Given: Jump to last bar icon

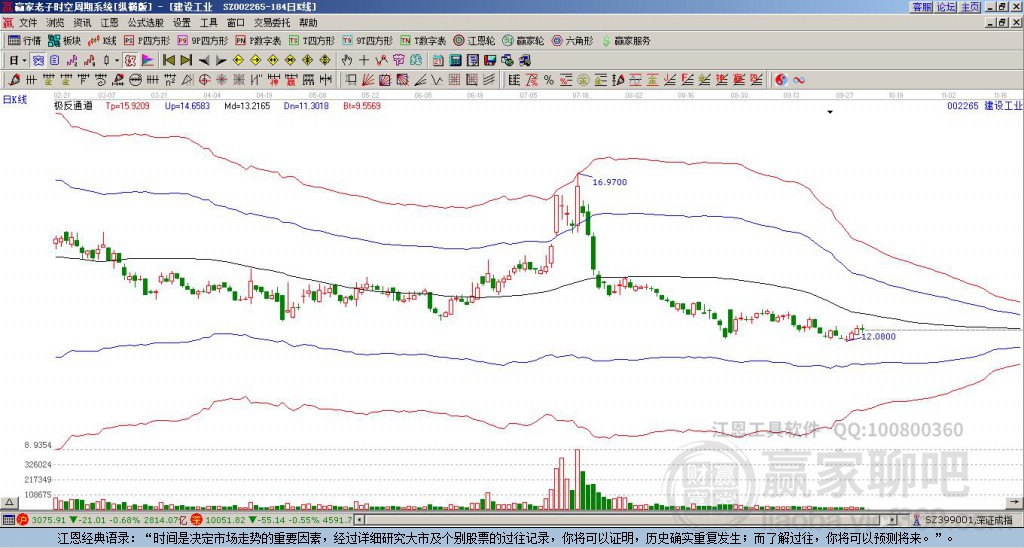Looking at the screenshot, I should 186,61.
